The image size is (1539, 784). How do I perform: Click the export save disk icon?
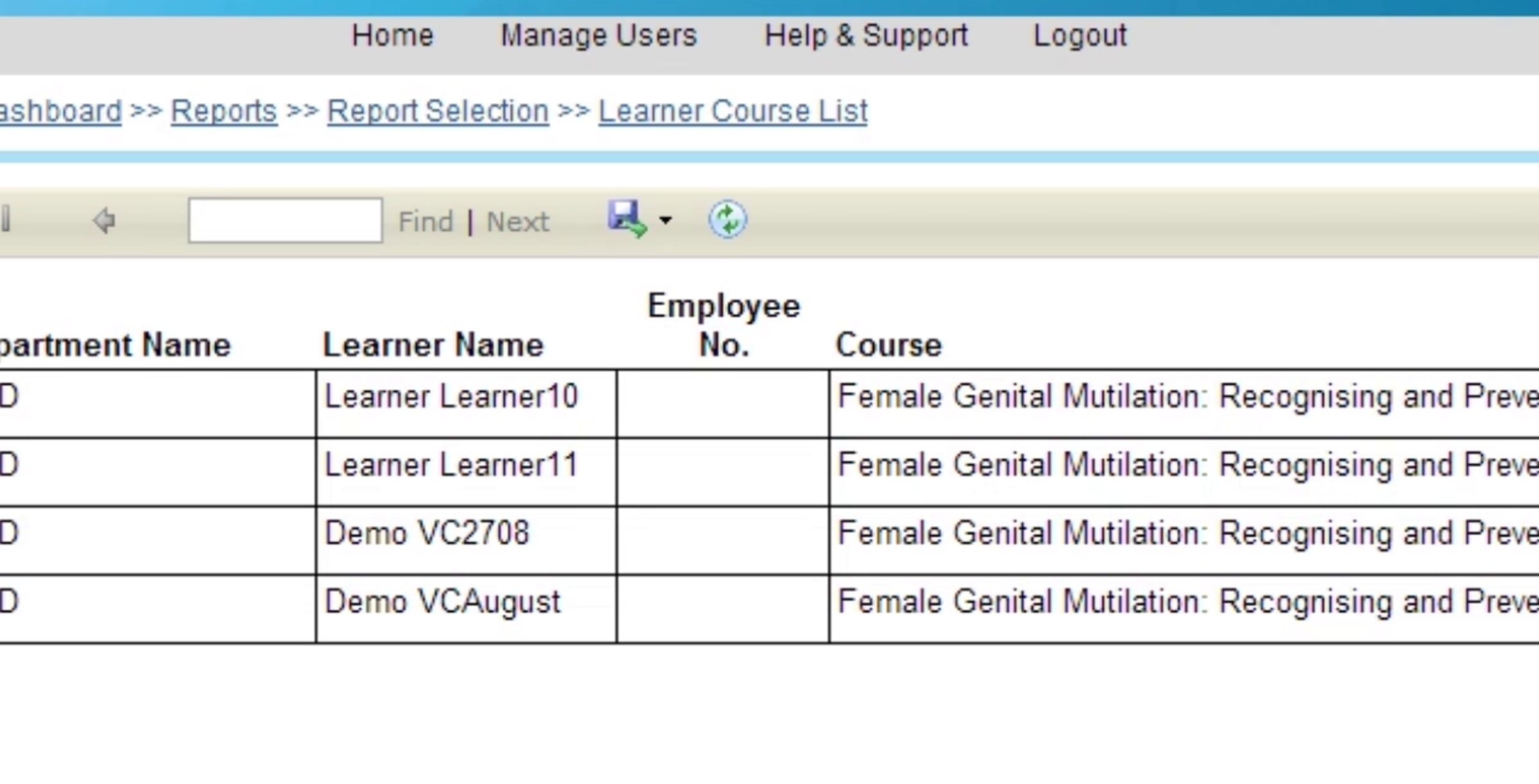coord(626,219)
